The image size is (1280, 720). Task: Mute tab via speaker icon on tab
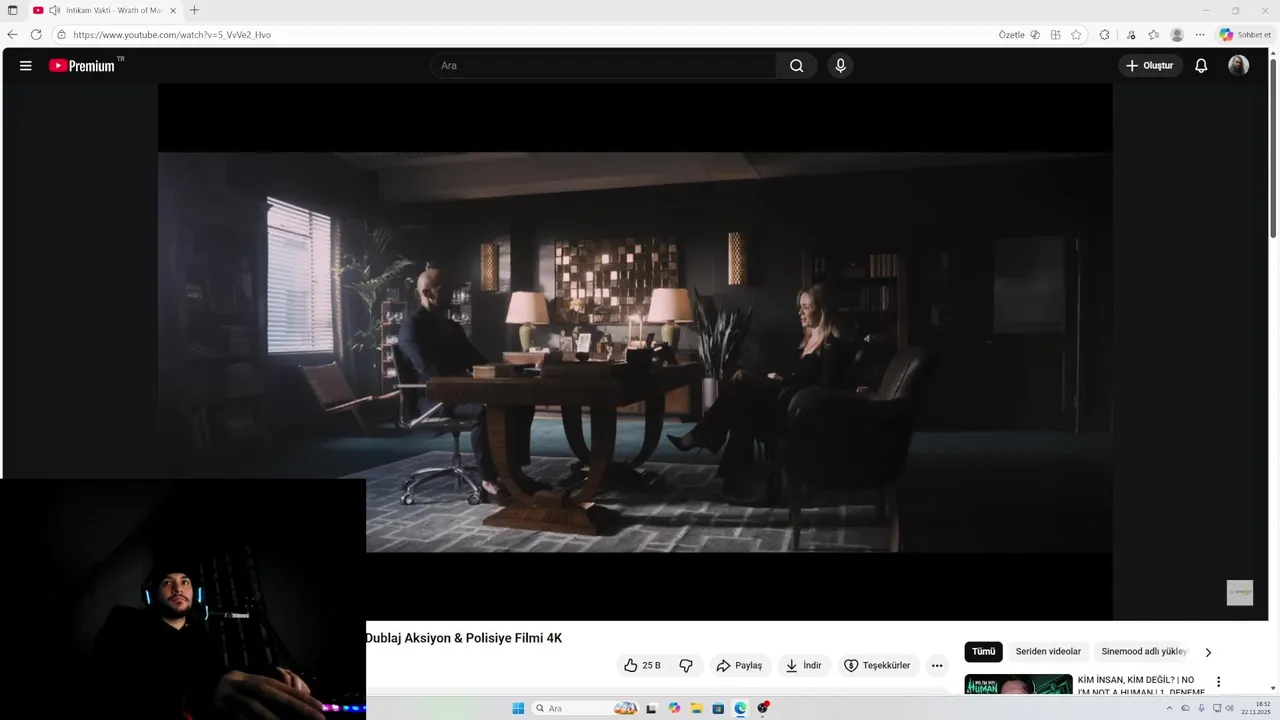pyautogui.click(x=54, y=10)
